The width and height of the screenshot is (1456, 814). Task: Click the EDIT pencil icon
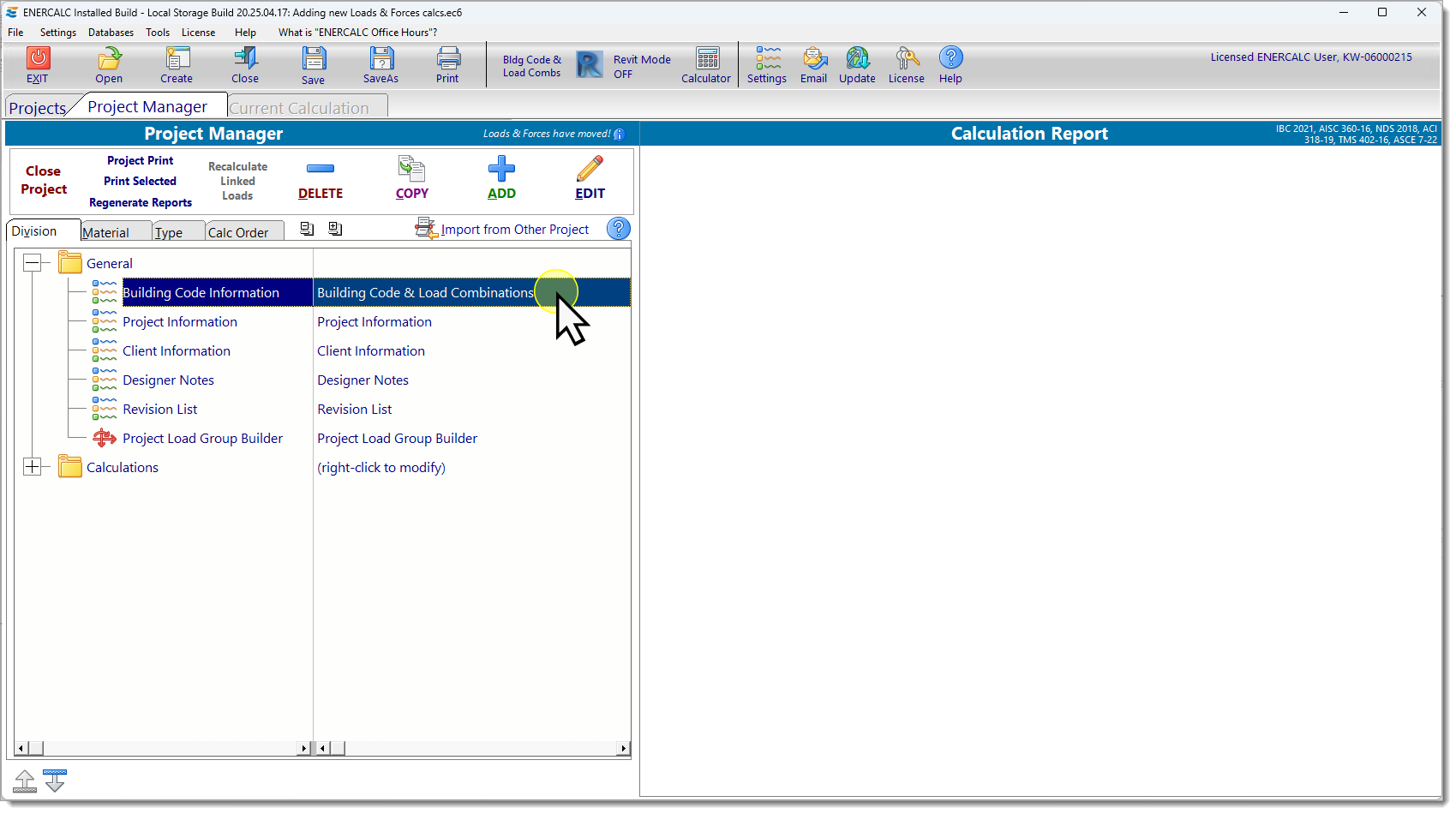point(590,169)
